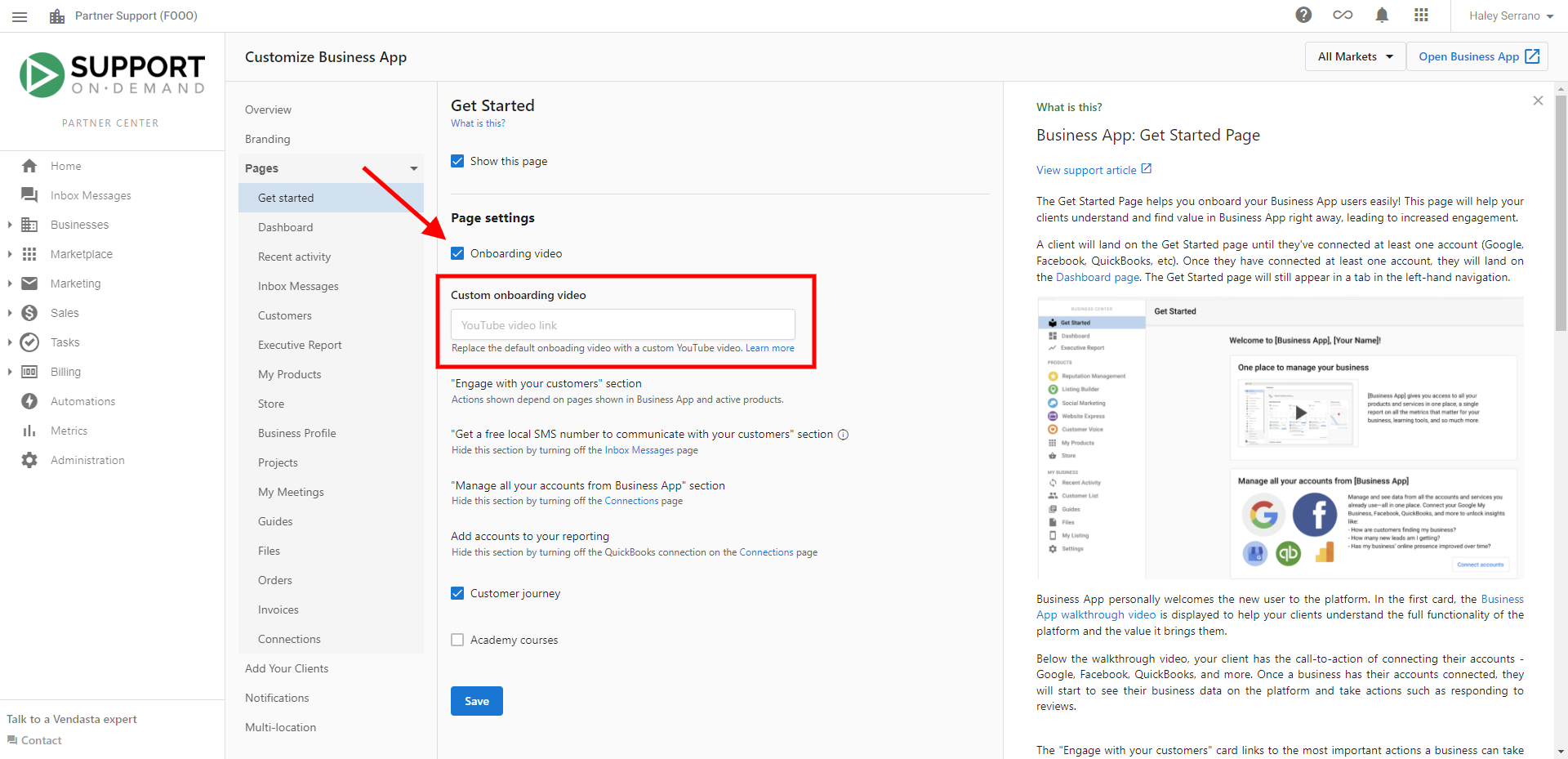Click the What is this link under Get Started
The width and height of the screenshot is (1568, 759).
pos(478,123)
